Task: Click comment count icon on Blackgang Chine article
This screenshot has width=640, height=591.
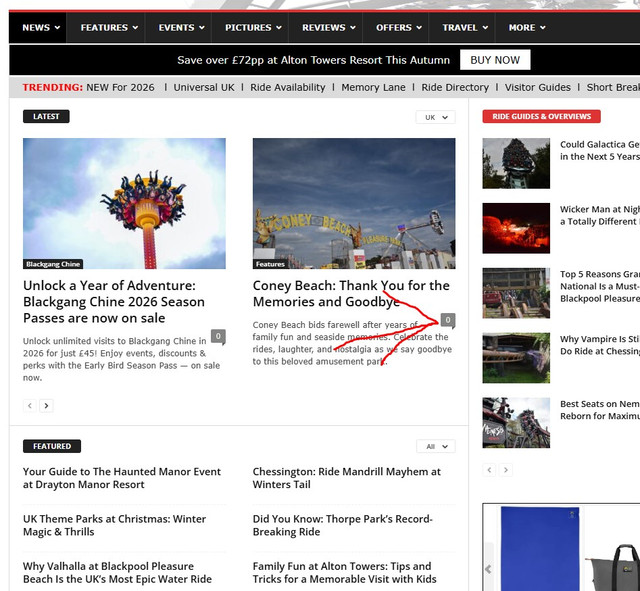Action: point(218,336)
